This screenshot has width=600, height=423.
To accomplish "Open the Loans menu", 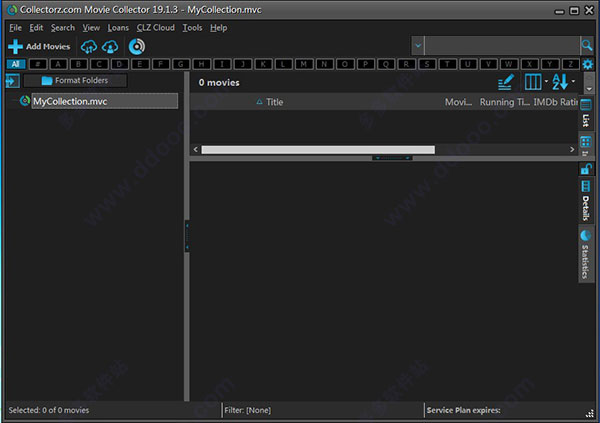I will point(118,28).
